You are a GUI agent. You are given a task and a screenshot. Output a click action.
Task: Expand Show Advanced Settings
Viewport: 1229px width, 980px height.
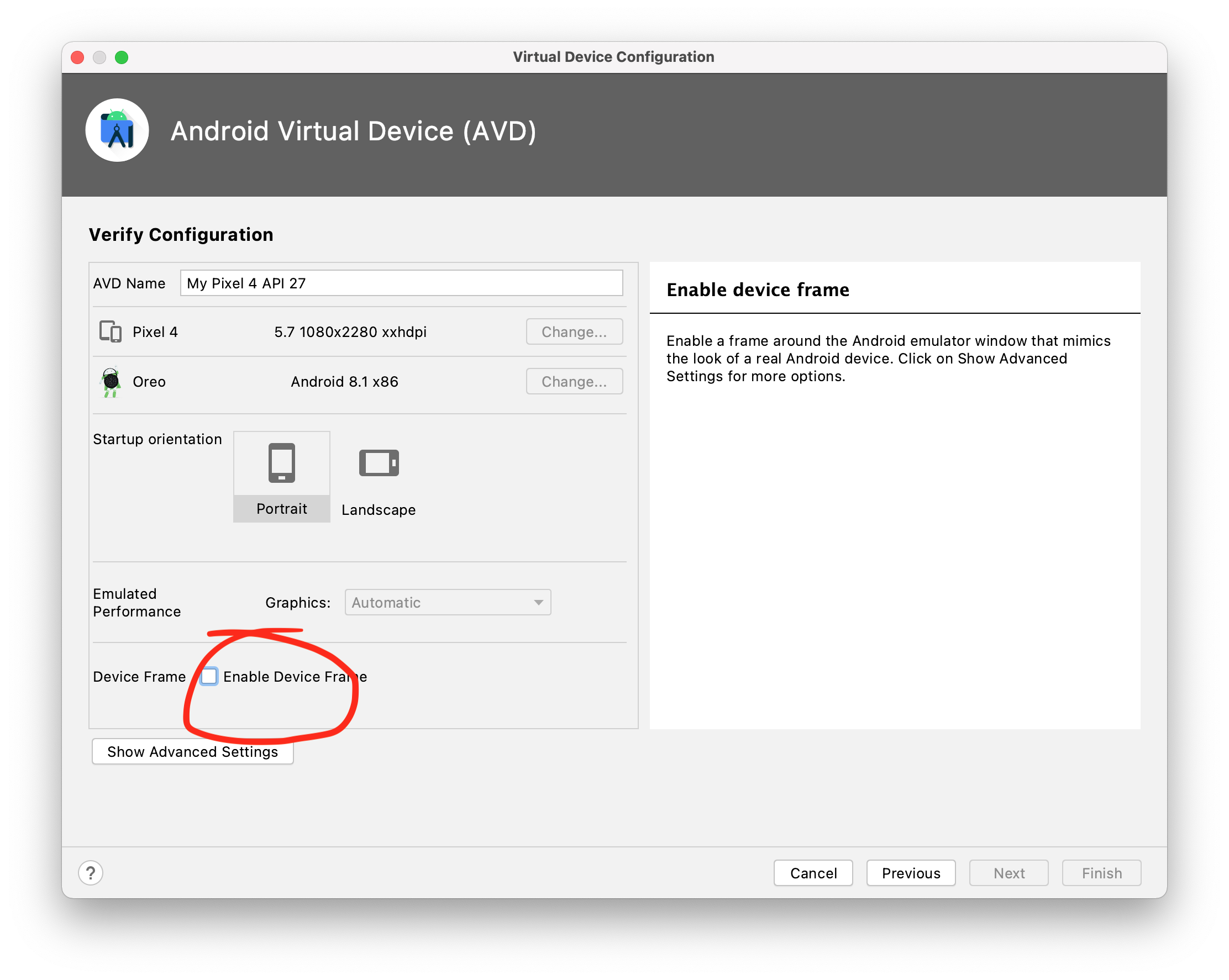tap(193, 751)
